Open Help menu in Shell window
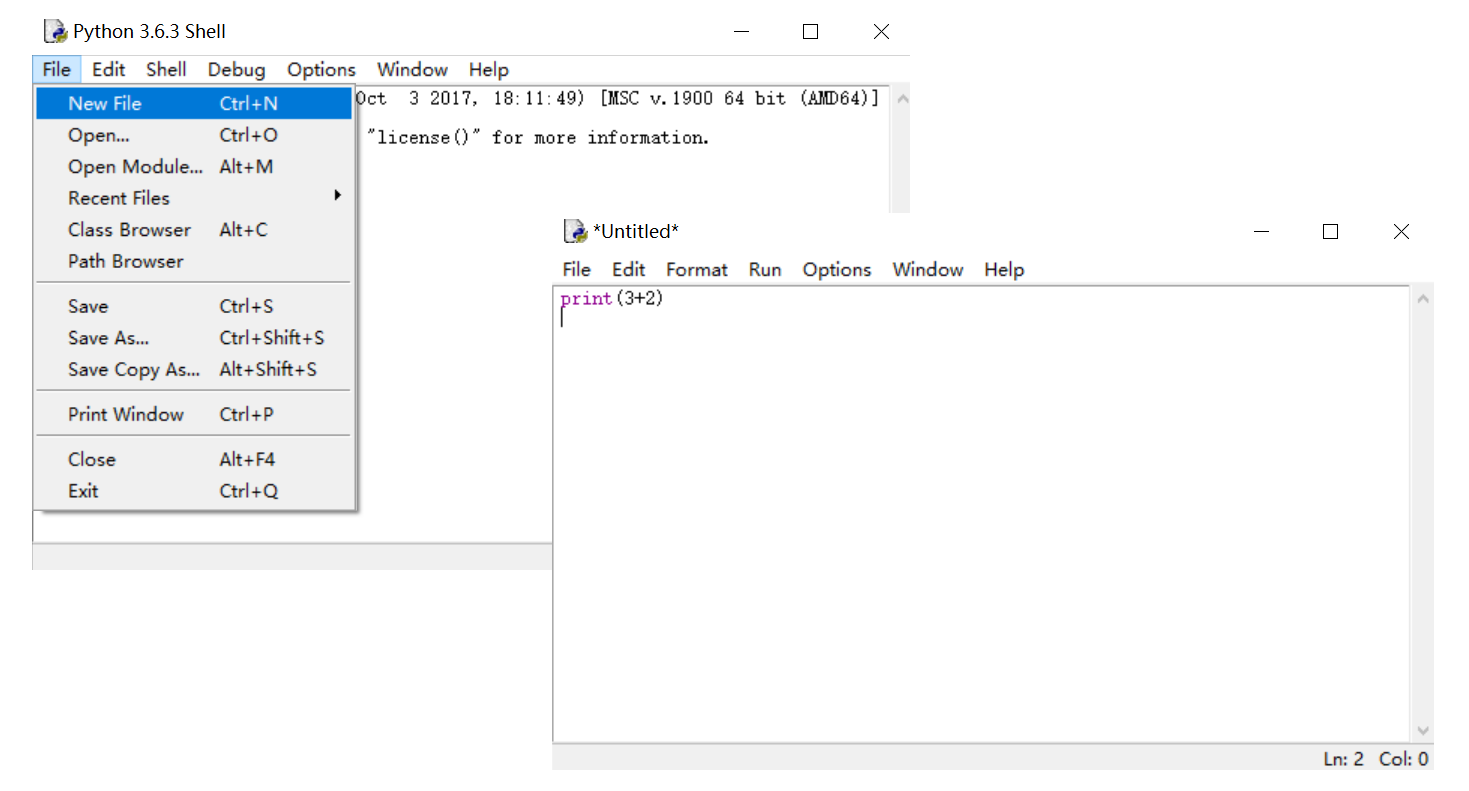1469x791 pixels. click(x=489, y=70)
